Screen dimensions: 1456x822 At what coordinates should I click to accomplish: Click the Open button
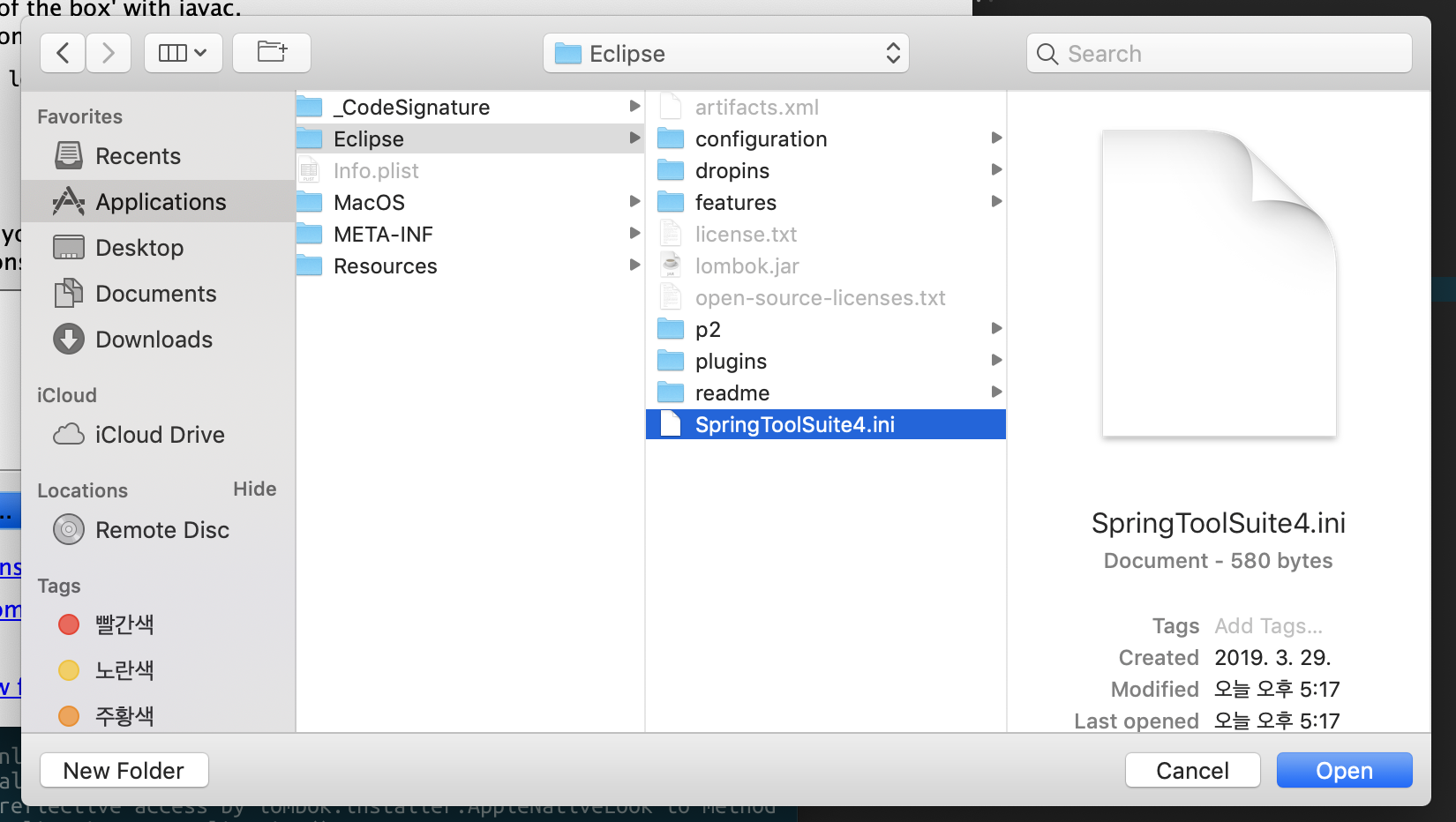pos(1344,771)
